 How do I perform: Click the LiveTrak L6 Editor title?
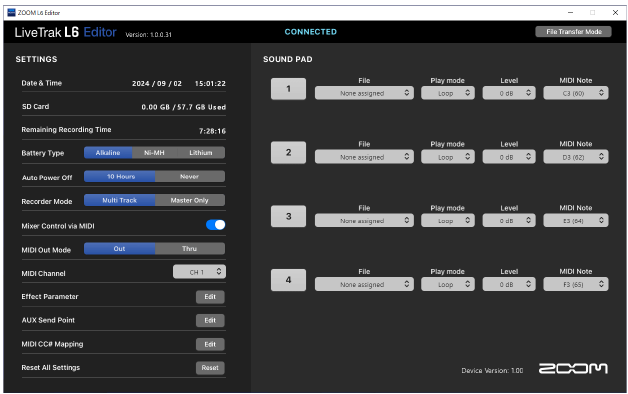point(66,32)
